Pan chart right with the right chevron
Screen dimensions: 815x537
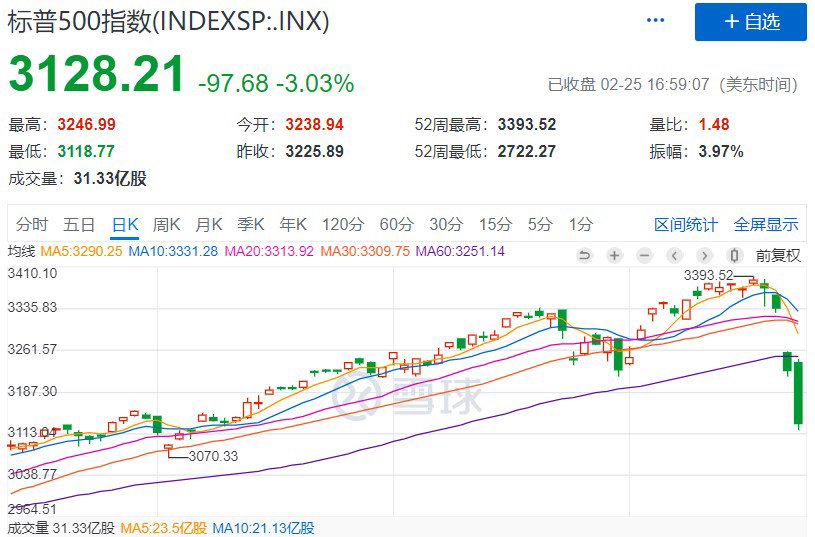(x=704, y=255)
